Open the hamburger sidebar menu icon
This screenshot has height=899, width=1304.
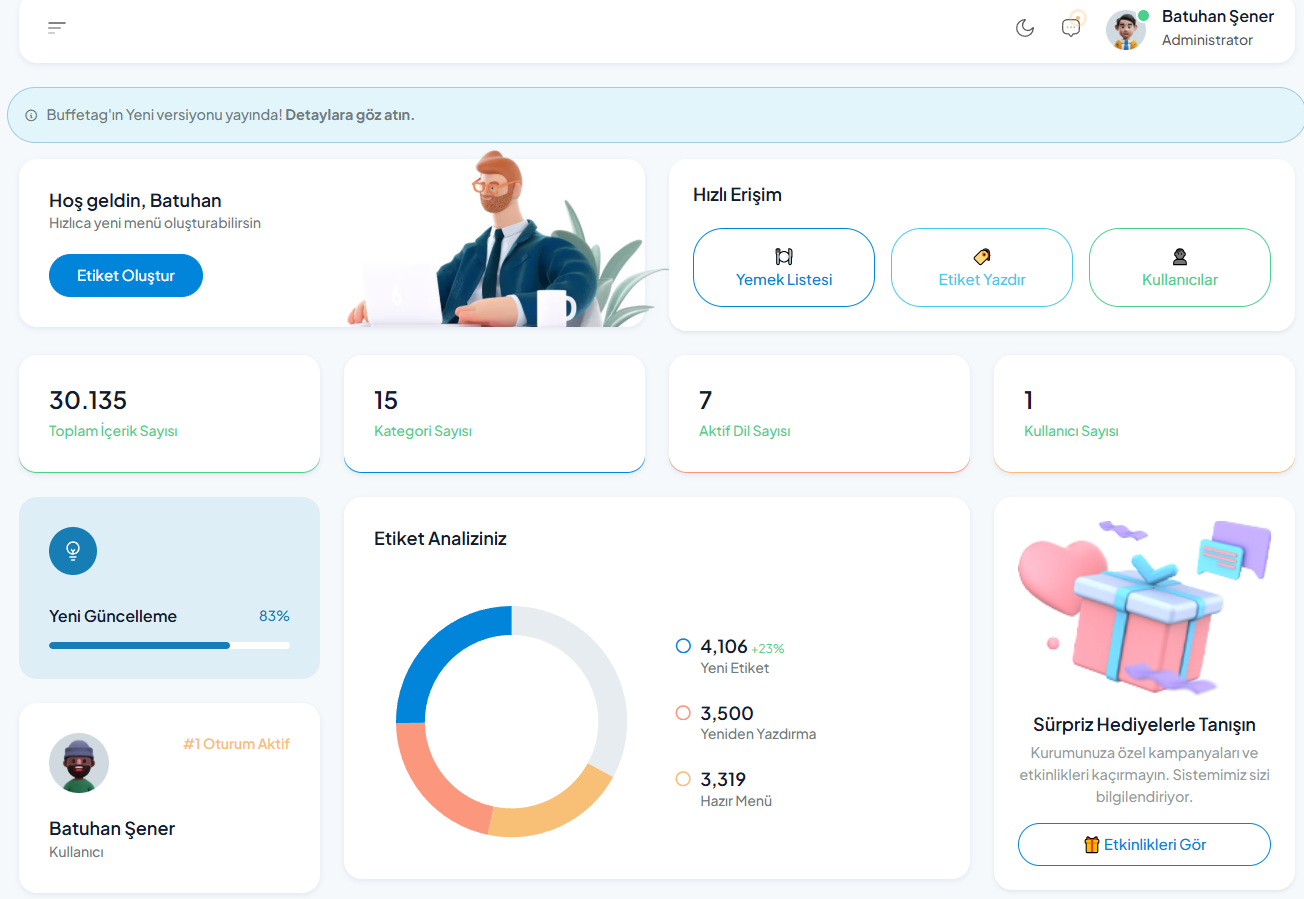57,28
